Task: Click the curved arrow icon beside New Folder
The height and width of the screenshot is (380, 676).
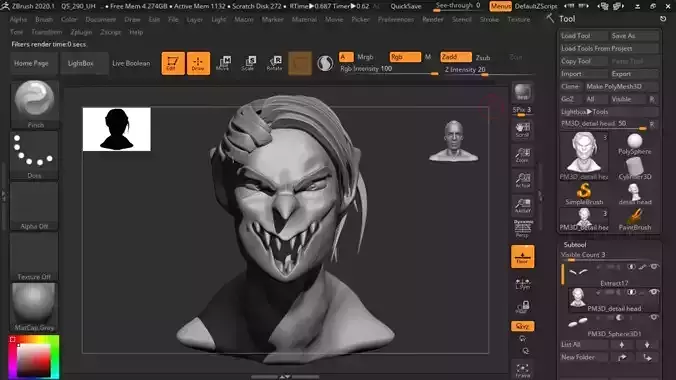Action: (622, 357)
